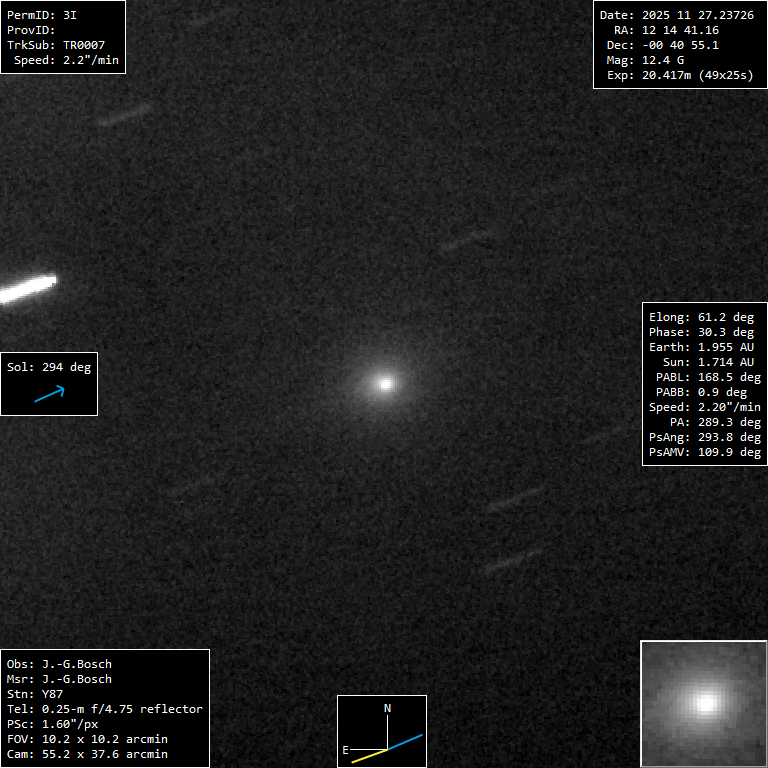Open the zoomed comet inset thumbnail
This screenshot has width=768, height=768.
coord(704,703)
